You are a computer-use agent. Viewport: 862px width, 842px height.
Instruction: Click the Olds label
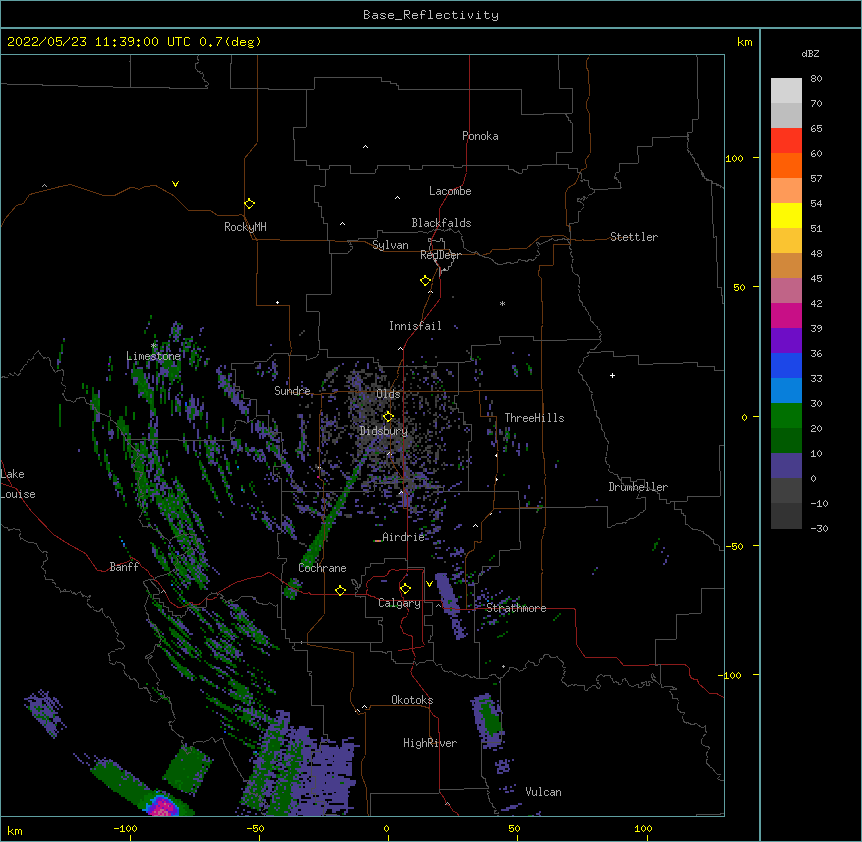tap(388, 394)
